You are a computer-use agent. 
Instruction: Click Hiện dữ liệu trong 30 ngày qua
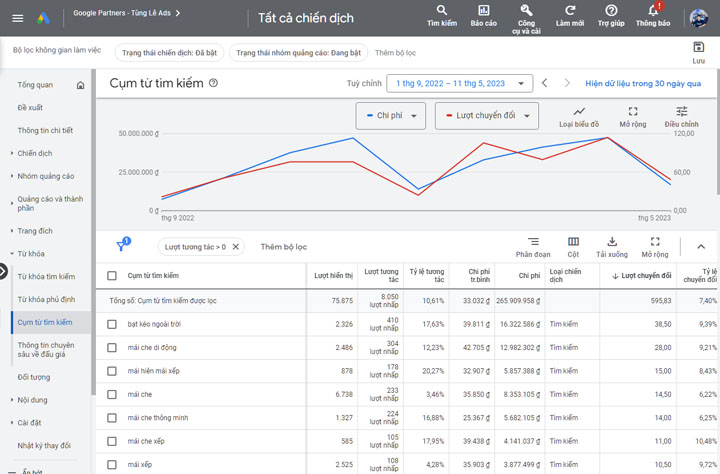coord(643,84)
